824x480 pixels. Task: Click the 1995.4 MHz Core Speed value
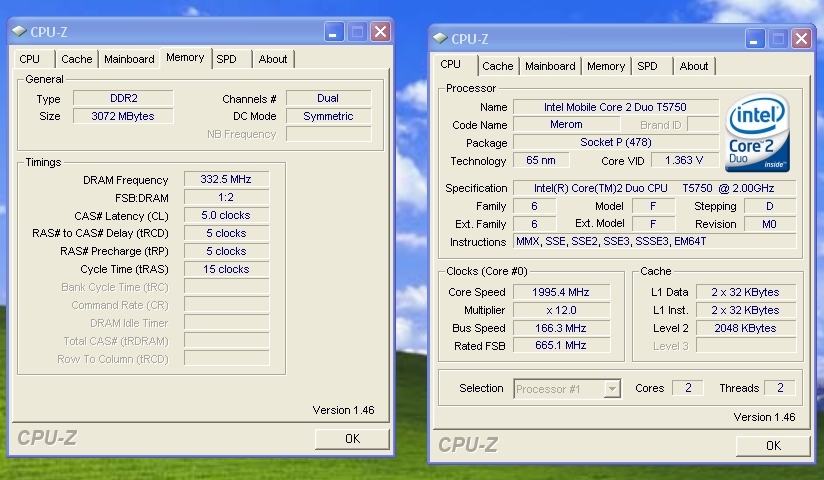point(561,292)
